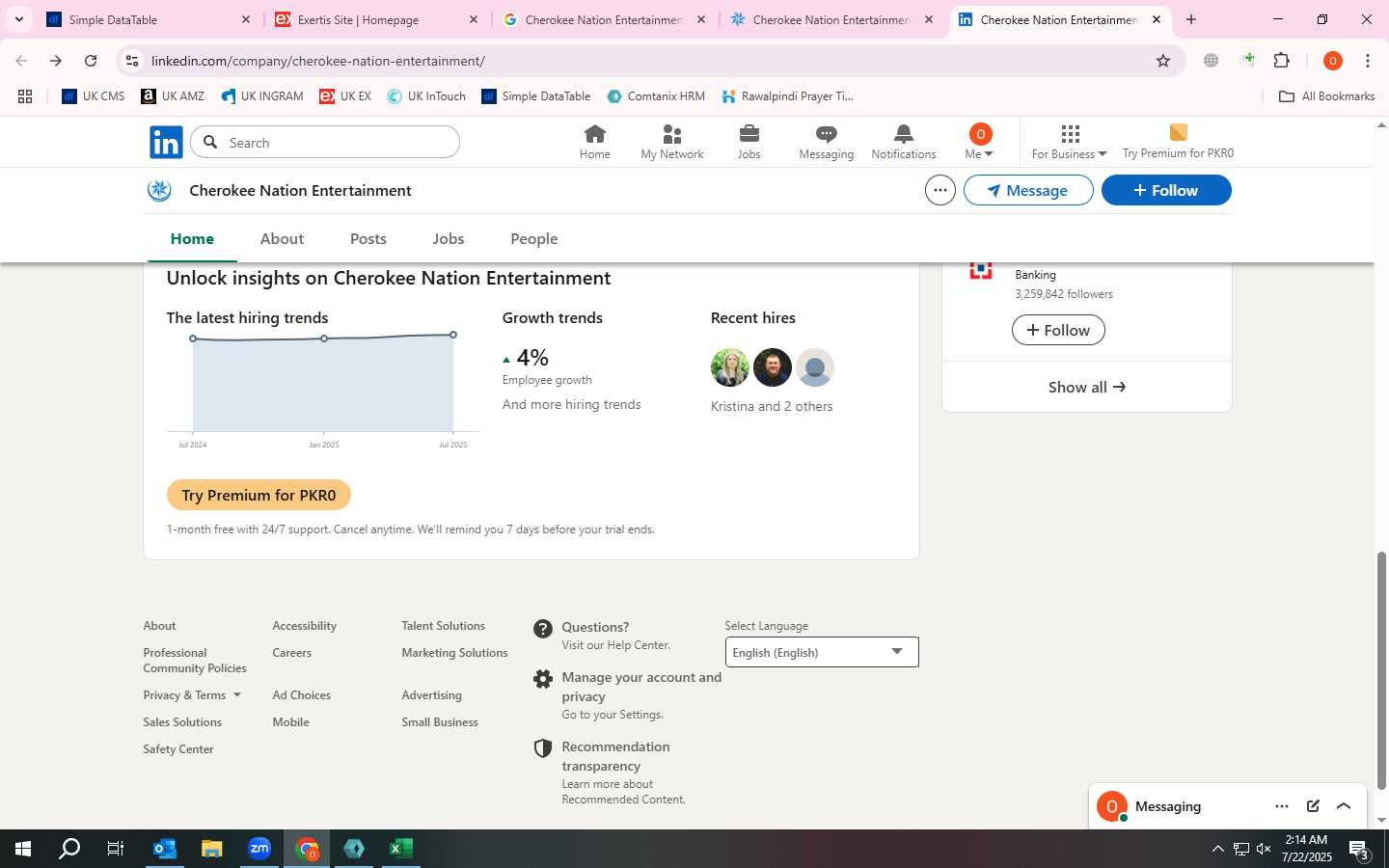Open company more options ellipsis
The width and height of the screenshot is (1389, 868).
click(940, 190)
